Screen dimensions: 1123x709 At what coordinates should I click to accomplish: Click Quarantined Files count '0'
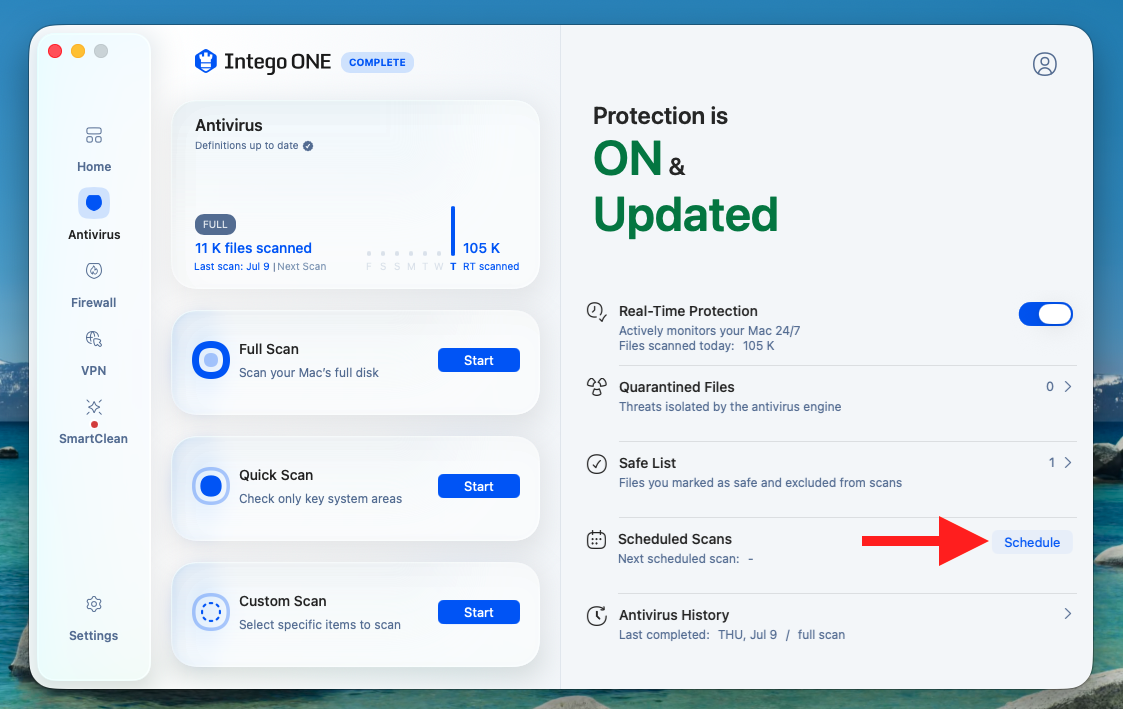[x=1049, y=387]
